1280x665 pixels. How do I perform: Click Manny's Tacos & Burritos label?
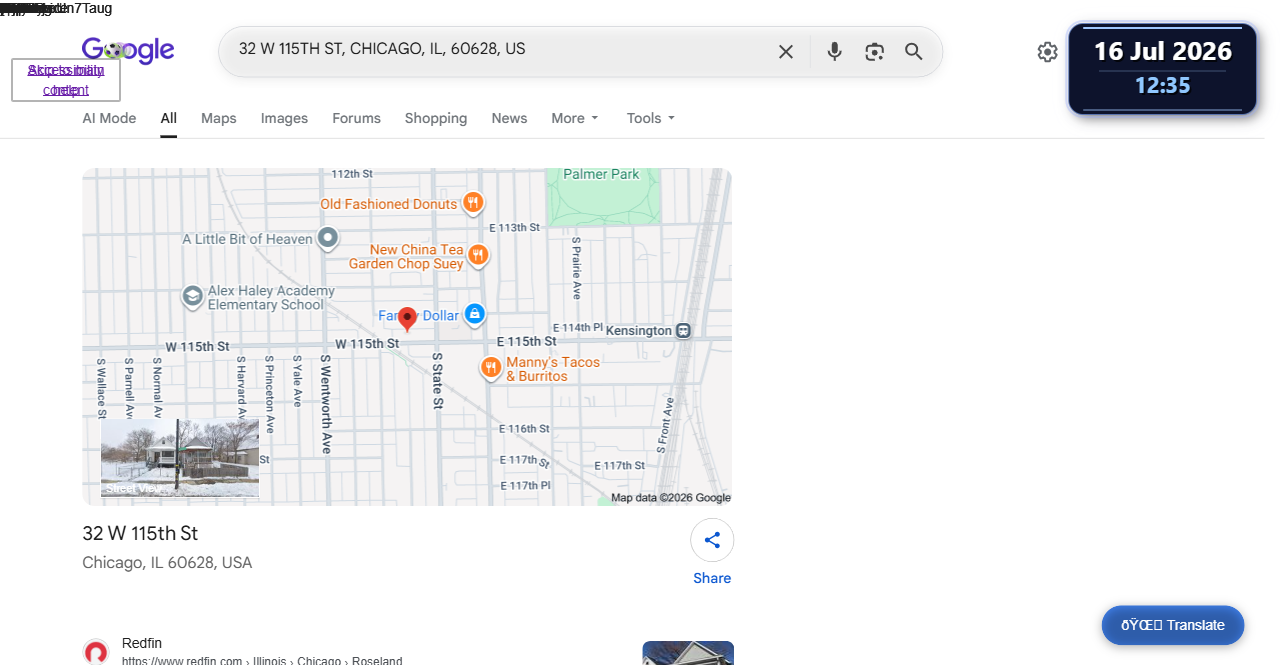(553, 369)
